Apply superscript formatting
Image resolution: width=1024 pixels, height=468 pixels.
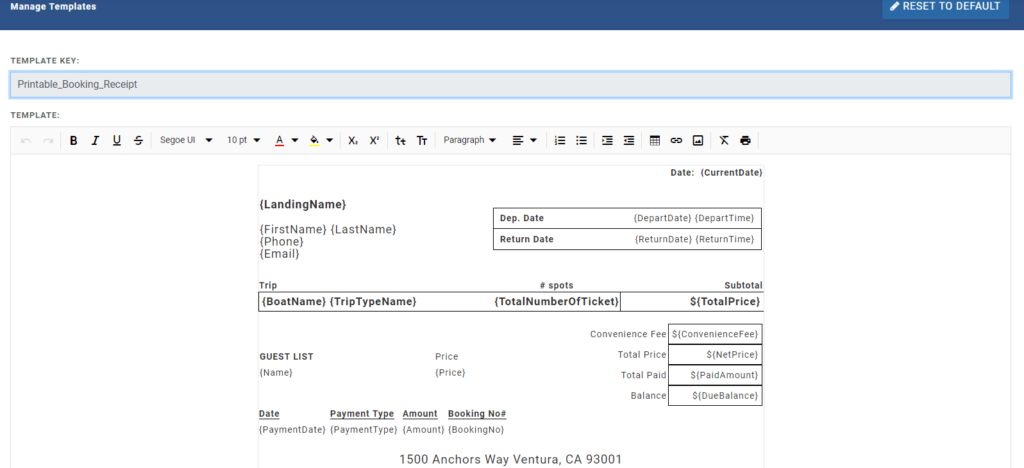pos(374,140)
